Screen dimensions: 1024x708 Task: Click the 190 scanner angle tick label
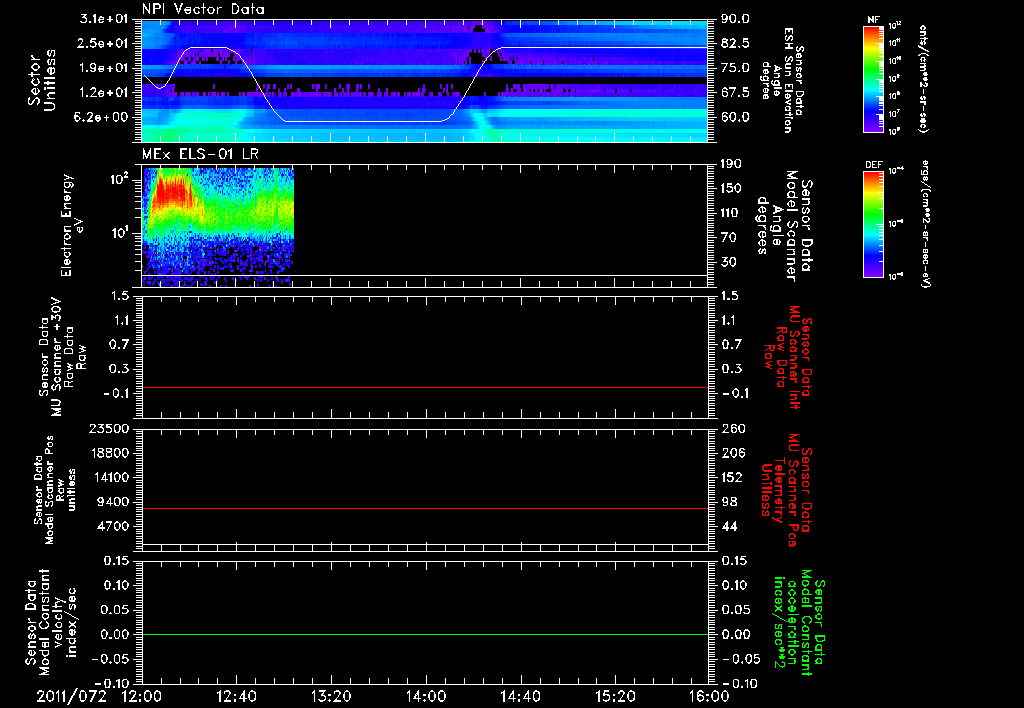coord(731,164)
